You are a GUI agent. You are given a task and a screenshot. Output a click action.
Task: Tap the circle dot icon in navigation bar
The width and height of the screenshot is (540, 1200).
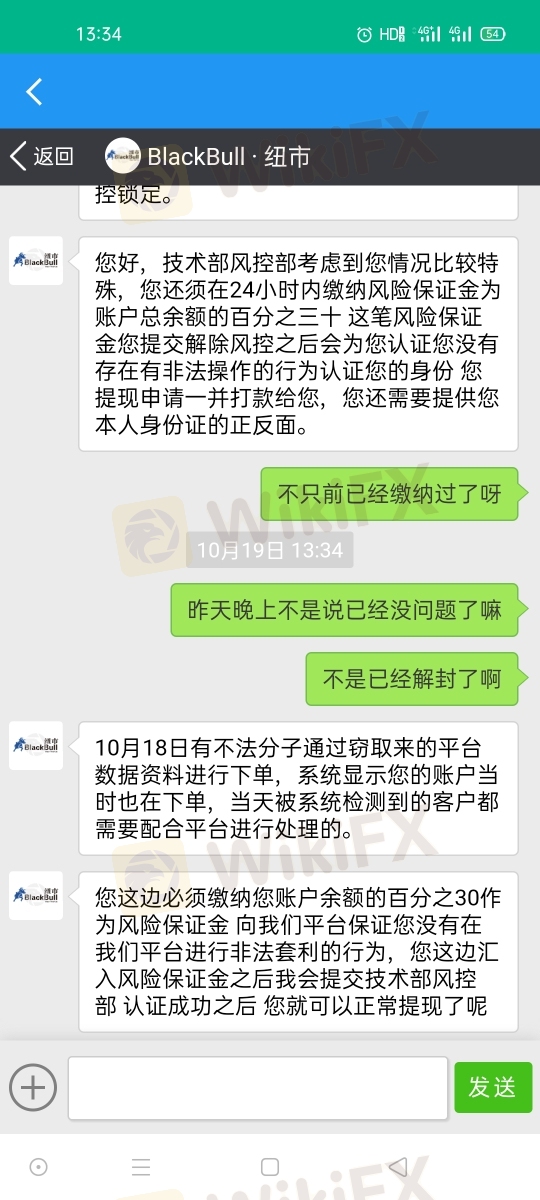pos(38,1166)
